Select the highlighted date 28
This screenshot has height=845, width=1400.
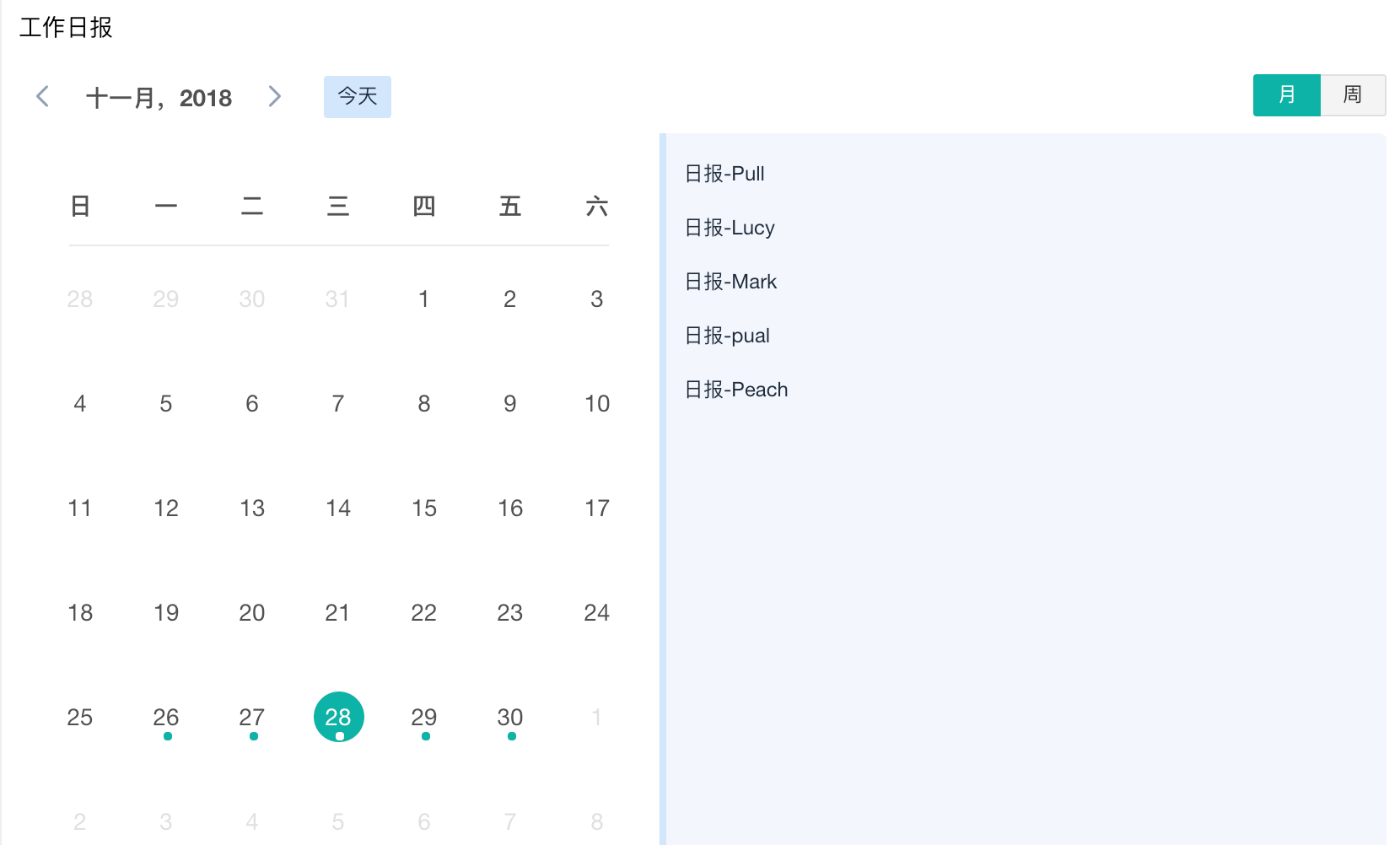point(338,717)
